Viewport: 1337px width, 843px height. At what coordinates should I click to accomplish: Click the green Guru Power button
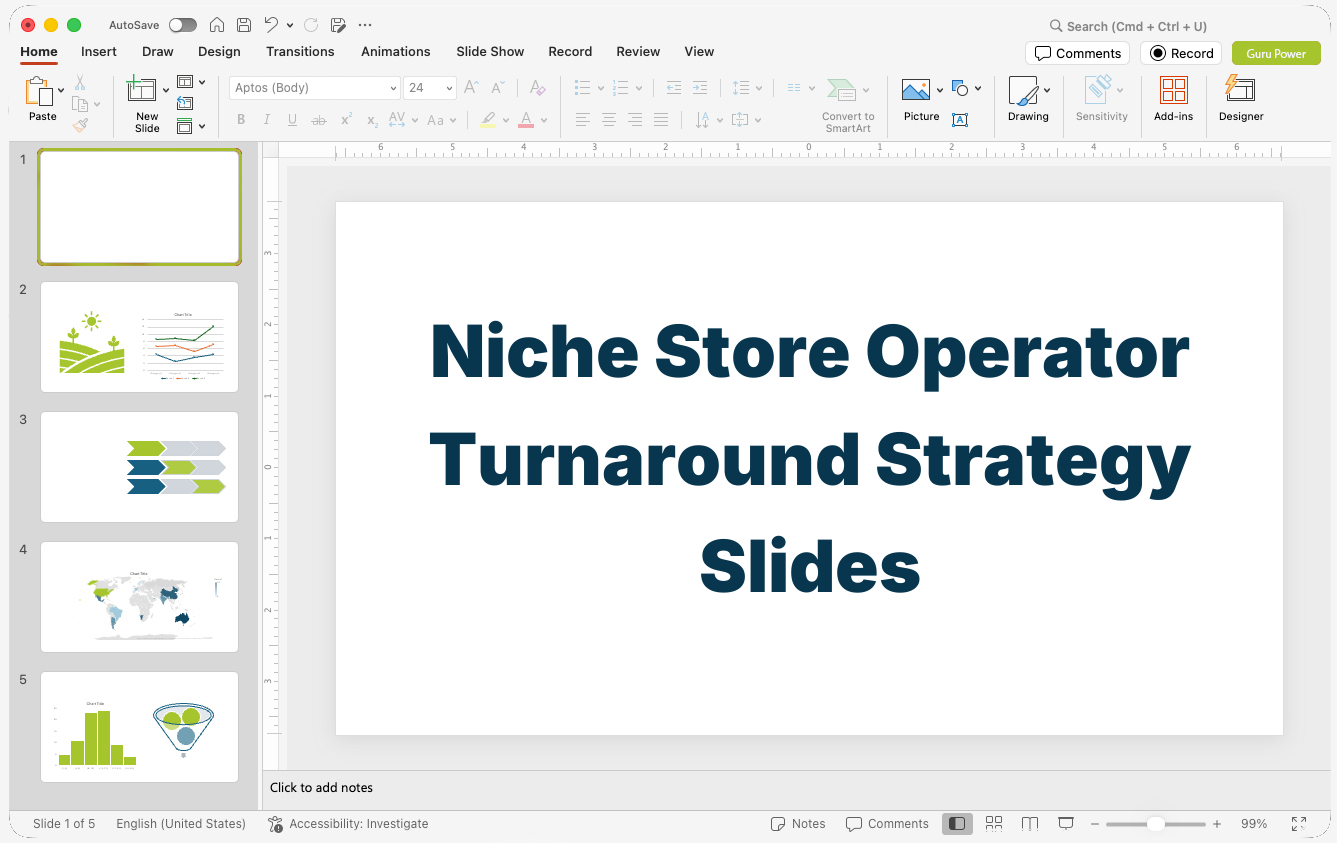(x=1276, y=53)
